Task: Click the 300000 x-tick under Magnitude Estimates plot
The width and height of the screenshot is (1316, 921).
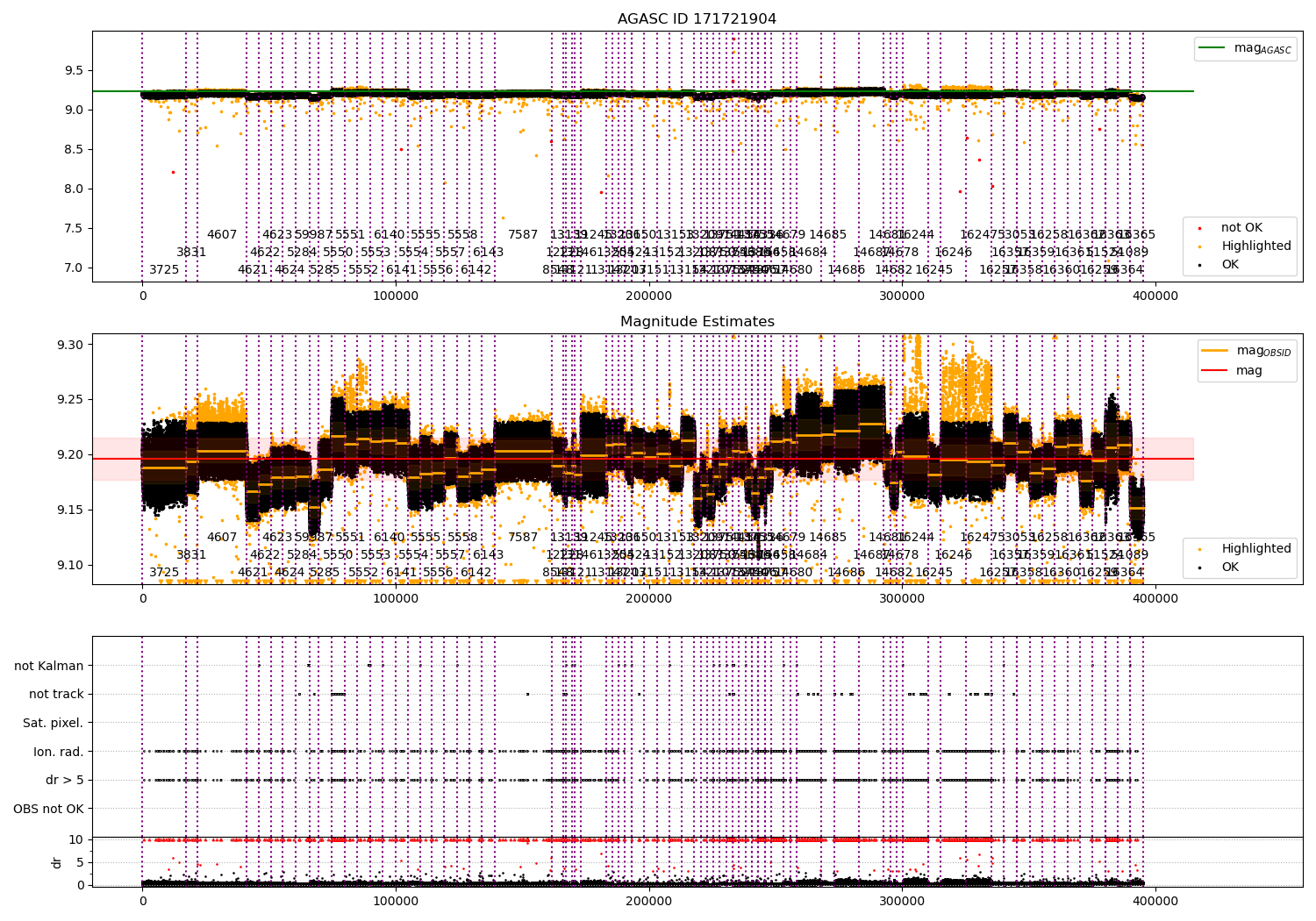Action: click(902, 599)
